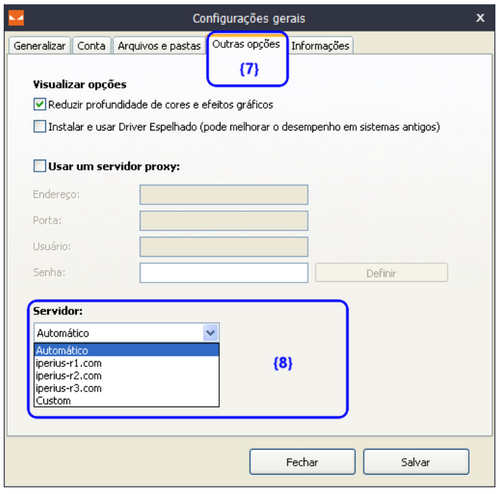Choose the Custom server option

click(127, 400)
